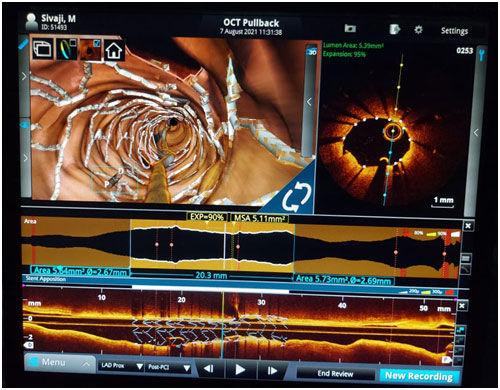Click the export document icon
This screenshot has height=390, width=500.
click(394, 29)
